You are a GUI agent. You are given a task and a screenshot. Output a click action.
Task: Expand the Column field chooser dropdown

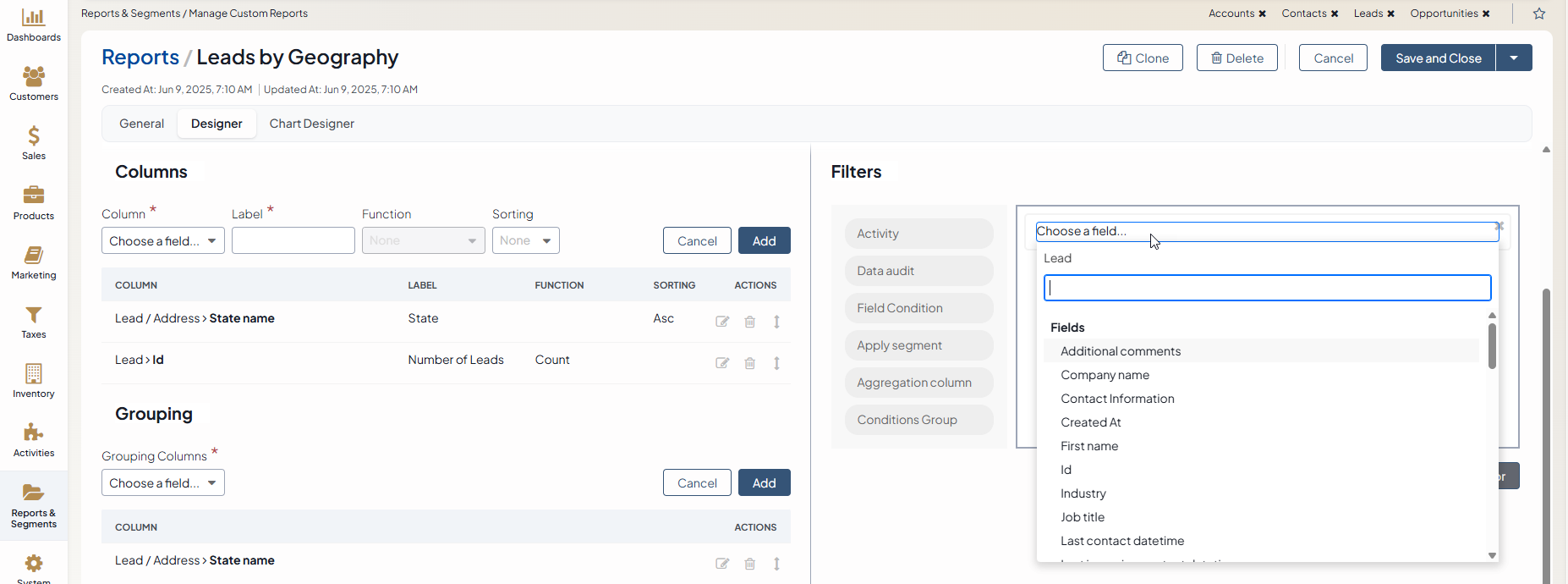pyautogui.click(x=162, y=240)
